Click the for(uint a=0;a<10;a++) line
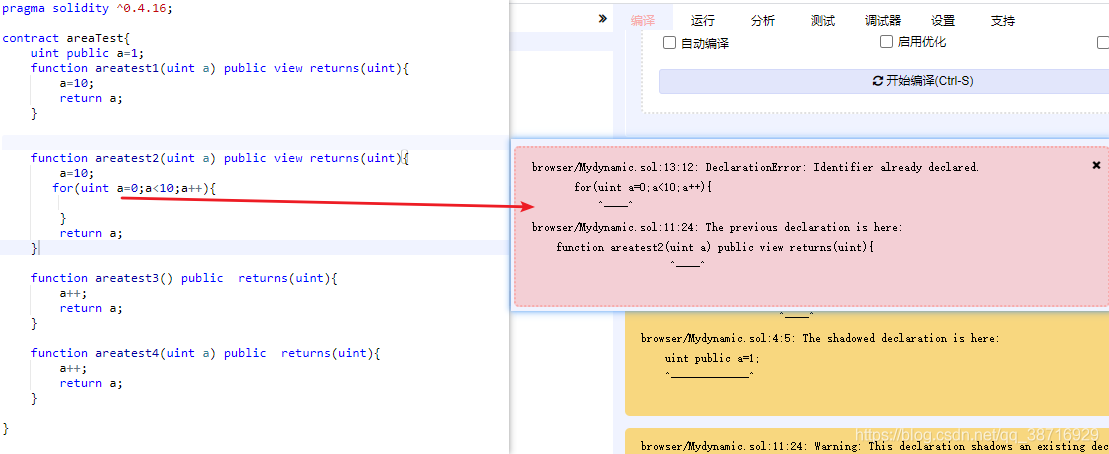 click(134, 188)
